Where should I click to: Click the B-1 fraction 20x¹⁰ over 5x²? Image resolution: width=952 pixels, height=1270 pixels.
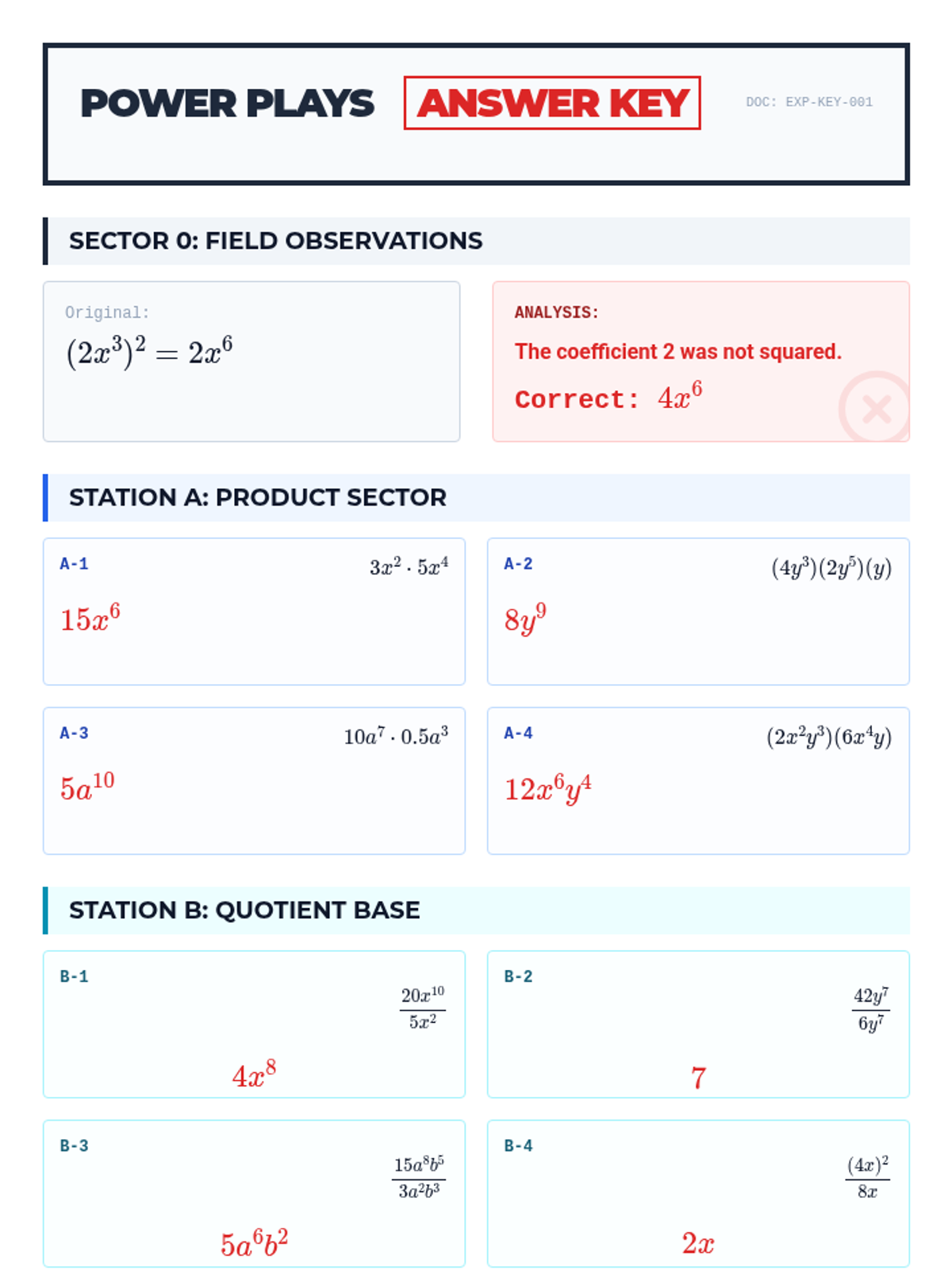422,1008
